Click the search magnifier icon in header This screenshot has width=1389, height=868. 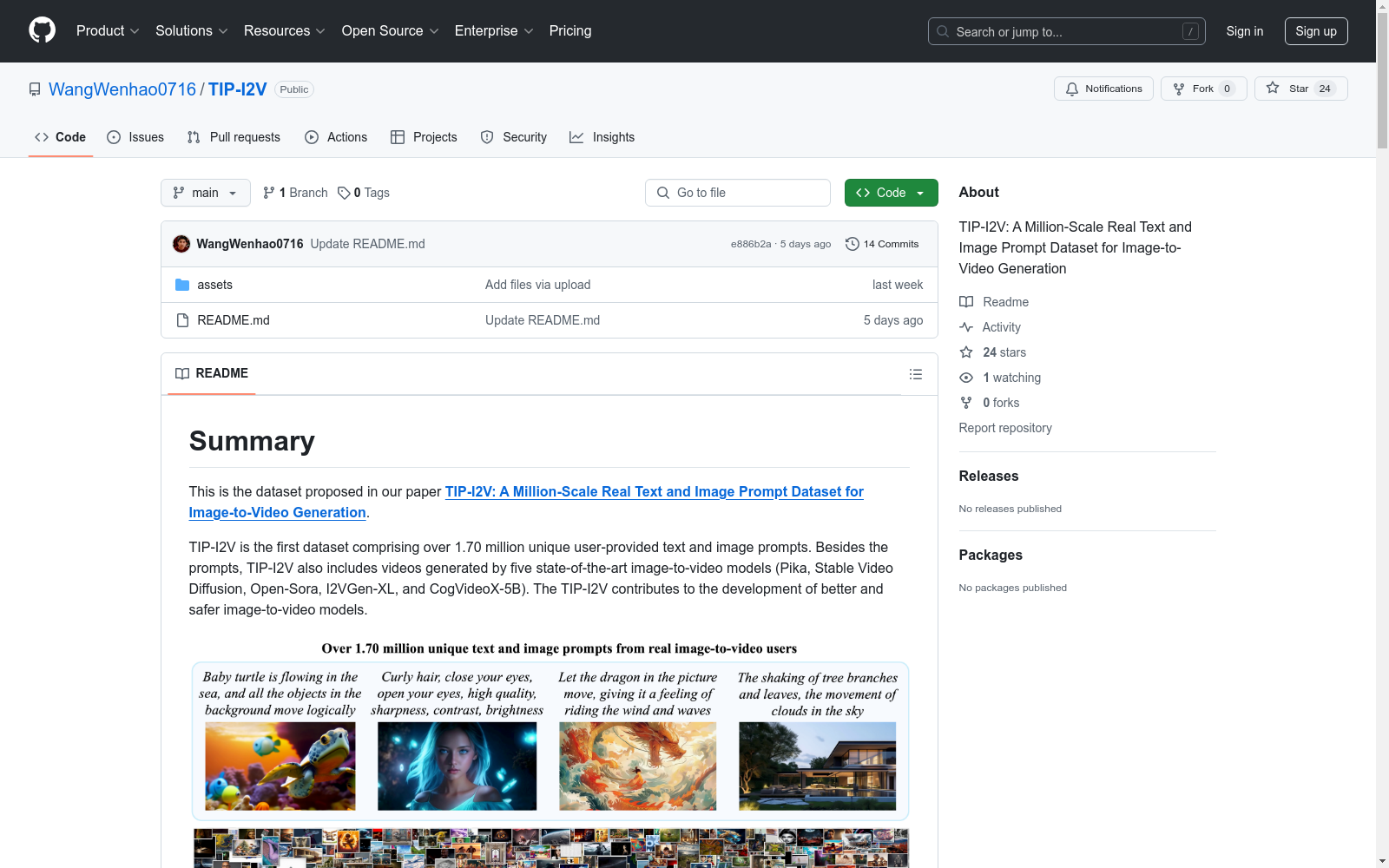click(943, 31)
